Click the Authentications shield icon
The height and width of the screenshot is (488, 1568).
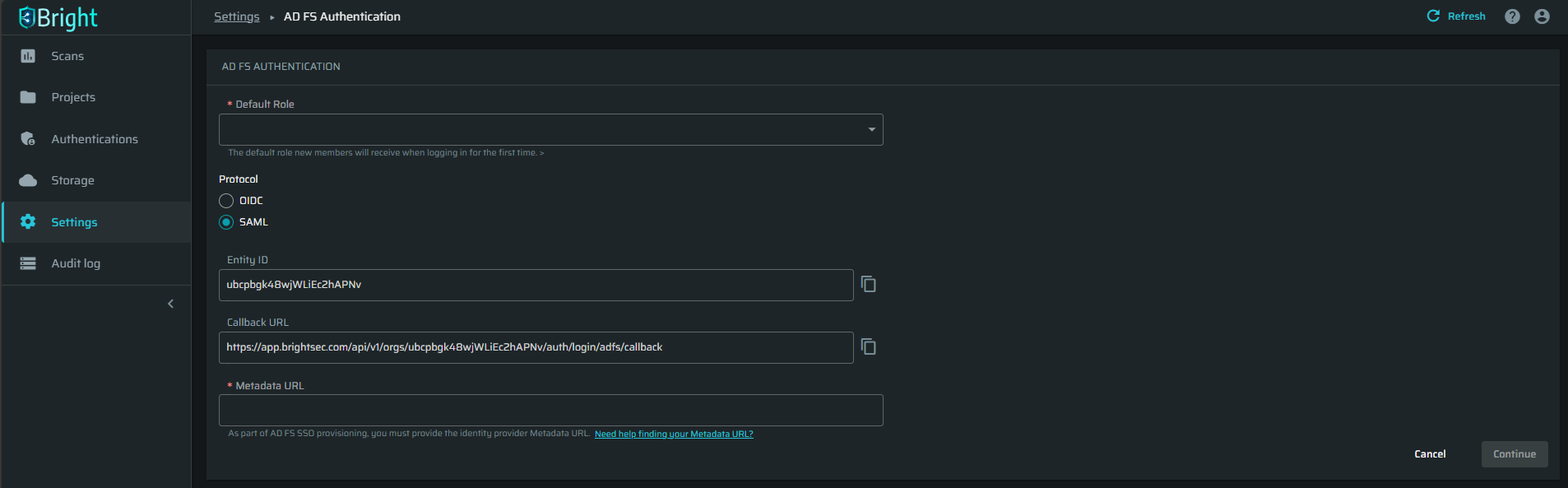tap(28, 139)
